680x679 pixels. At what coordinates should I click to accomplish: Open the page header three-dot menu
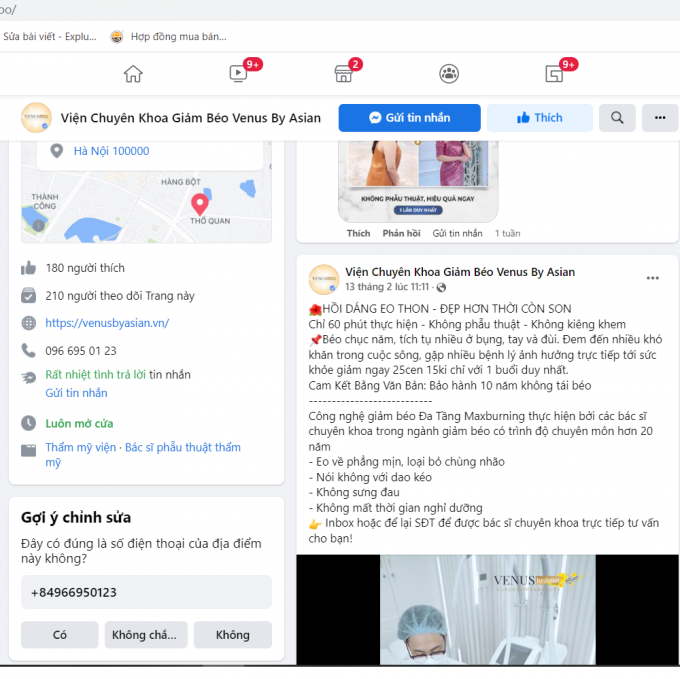coord(660,118)
